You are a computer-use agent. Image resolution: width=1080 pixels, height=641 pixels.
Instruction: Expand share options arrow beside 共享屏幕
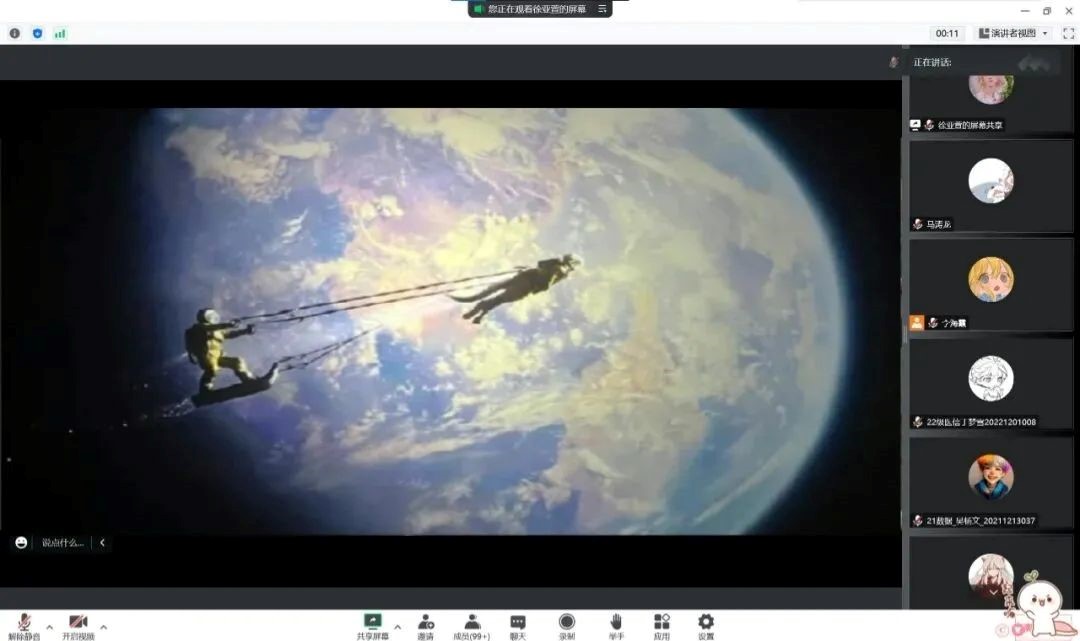397,627
